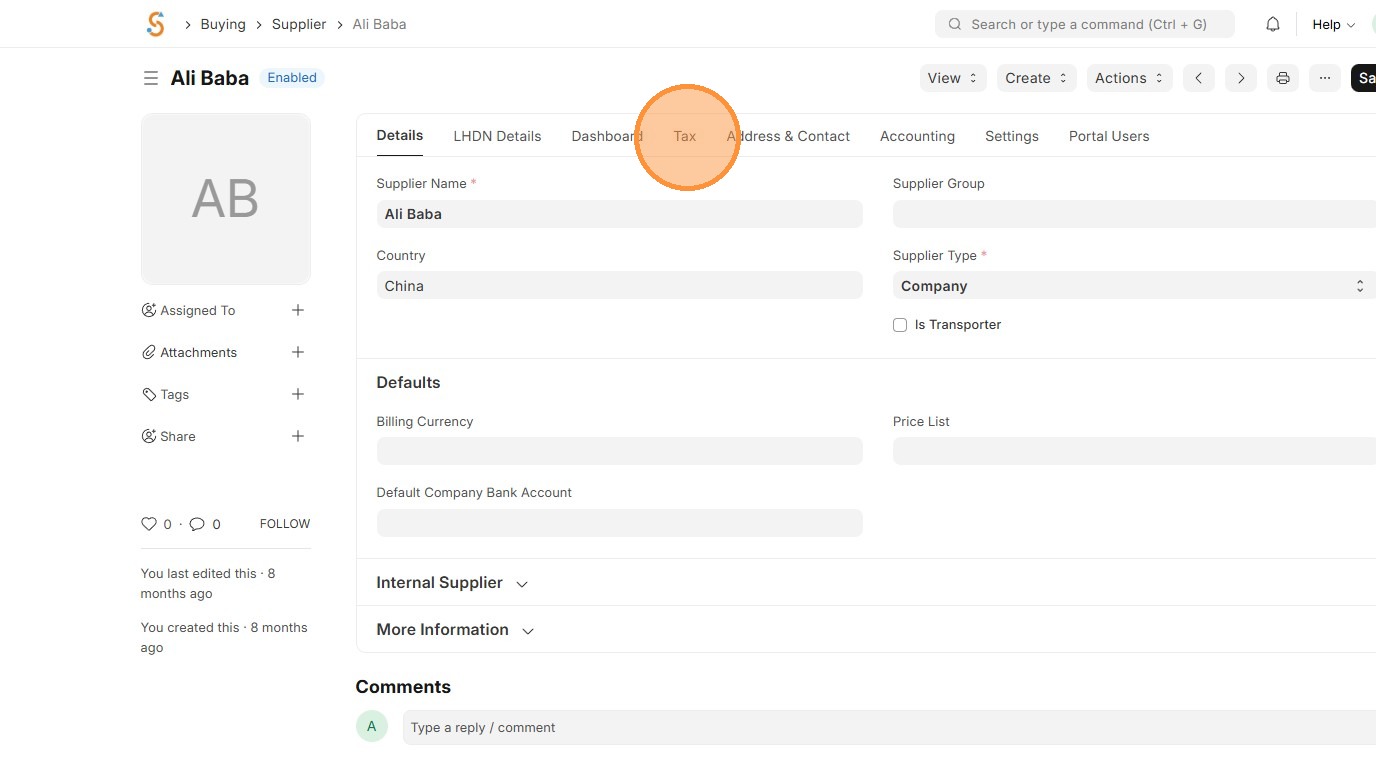
Task: Expand the Internal Supplier section
Action: (x=451, y=583)
